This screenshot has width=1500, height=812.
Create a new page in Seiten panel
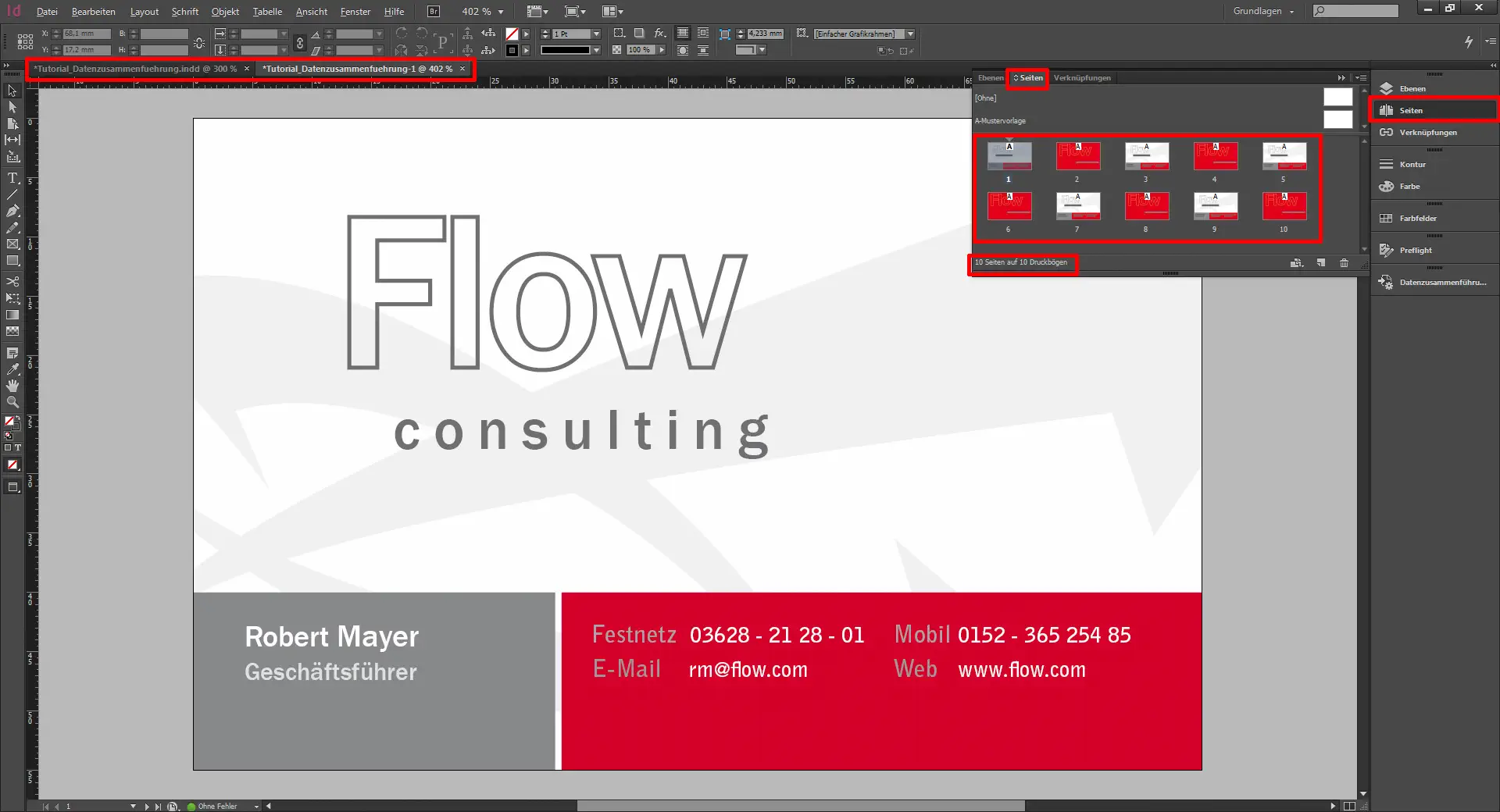coord(1320,263)
